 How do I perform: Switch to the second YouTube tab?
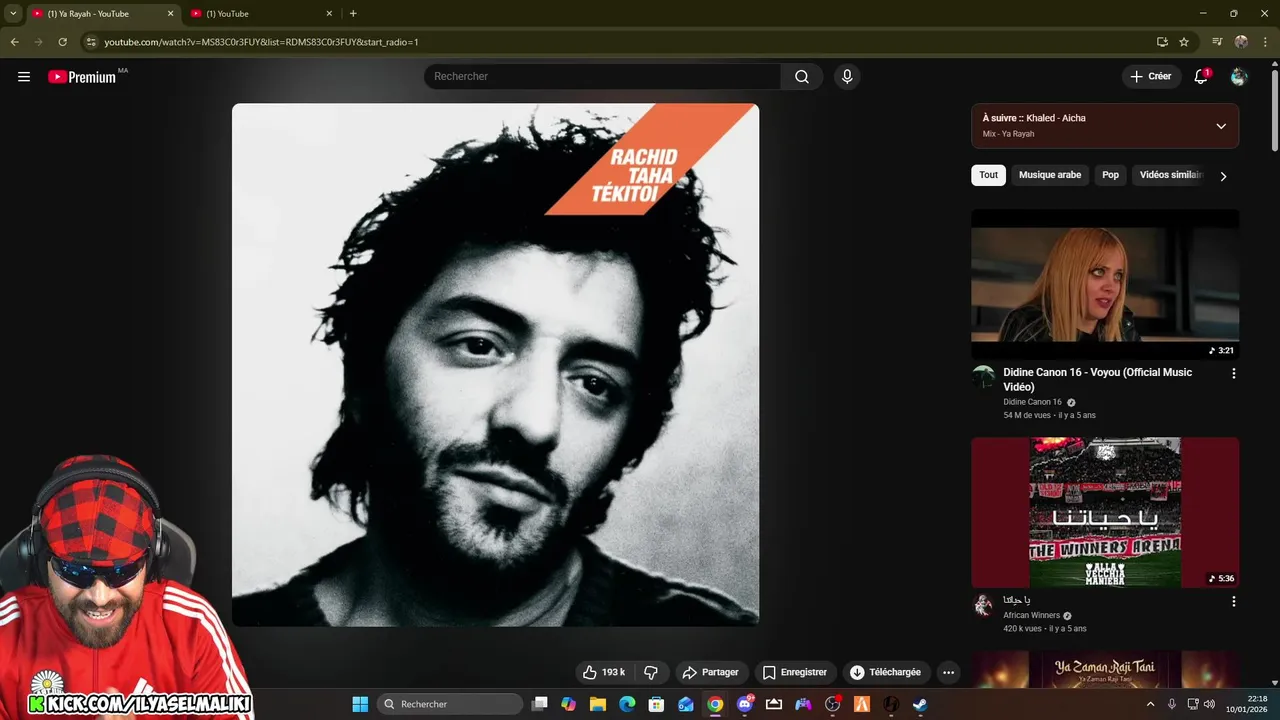[x=262, y=14]
